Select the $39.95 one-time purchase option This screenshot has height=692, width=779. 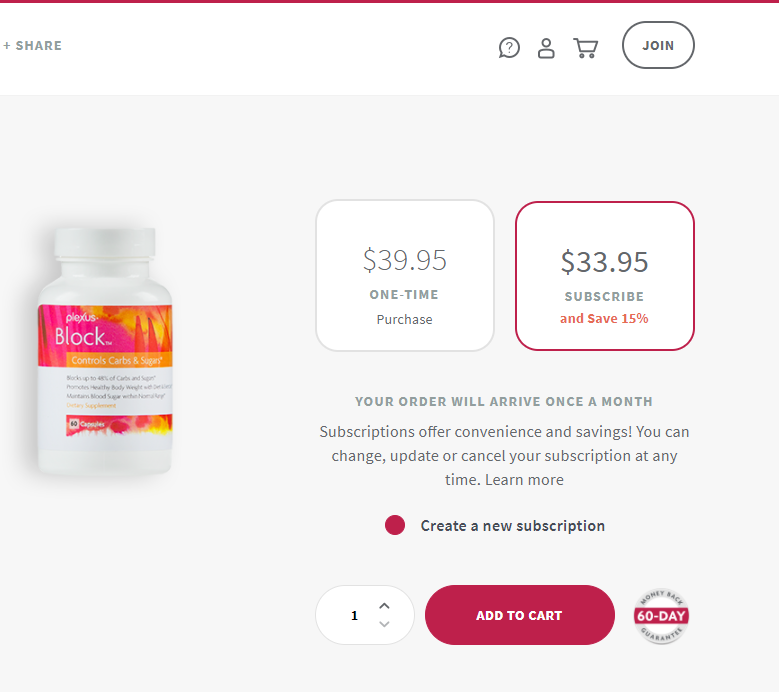coord(405,275)
